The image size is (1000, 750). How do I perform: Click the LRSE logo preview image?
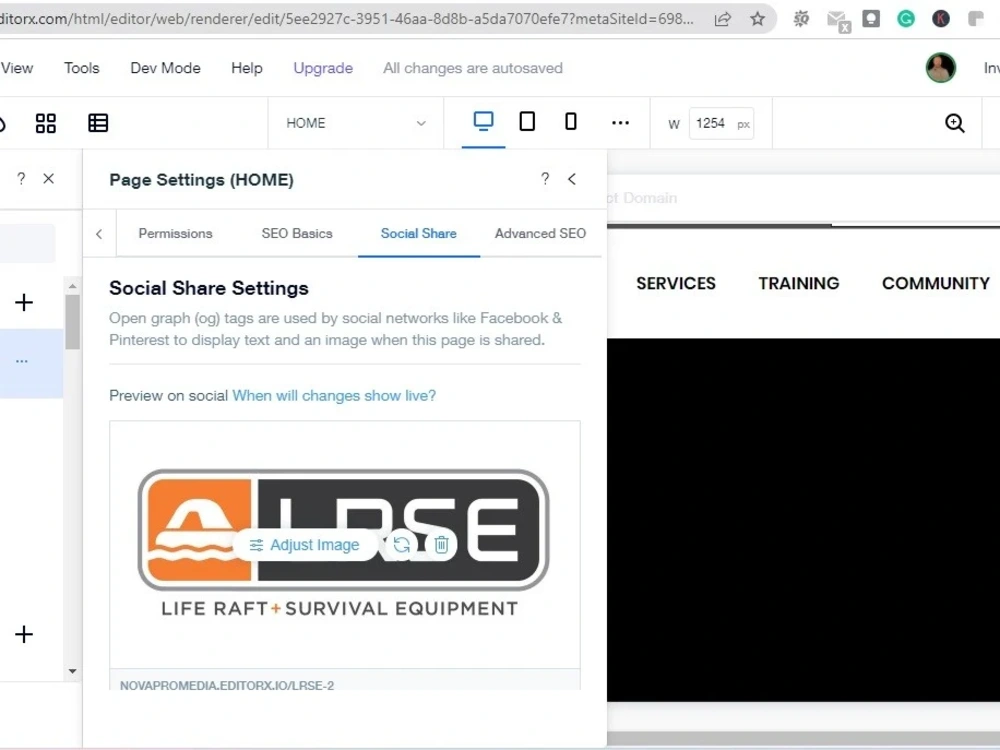click(x=343, y=543)
